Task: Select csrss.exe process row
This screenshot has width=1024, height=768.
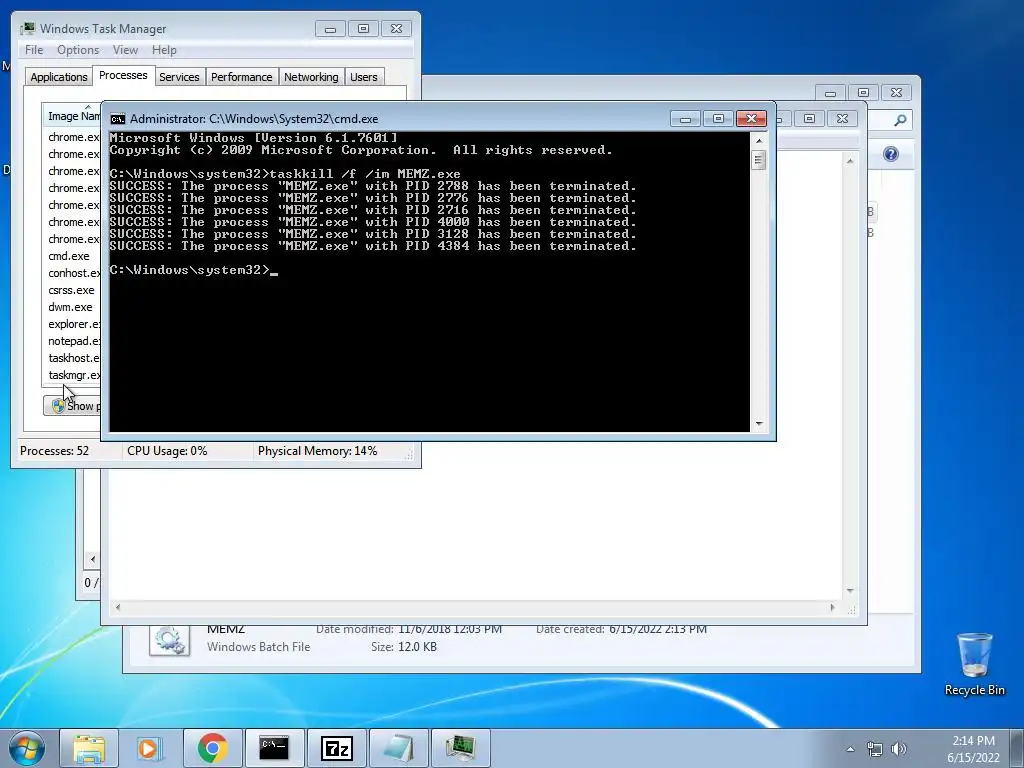Action: click(72, 290)
